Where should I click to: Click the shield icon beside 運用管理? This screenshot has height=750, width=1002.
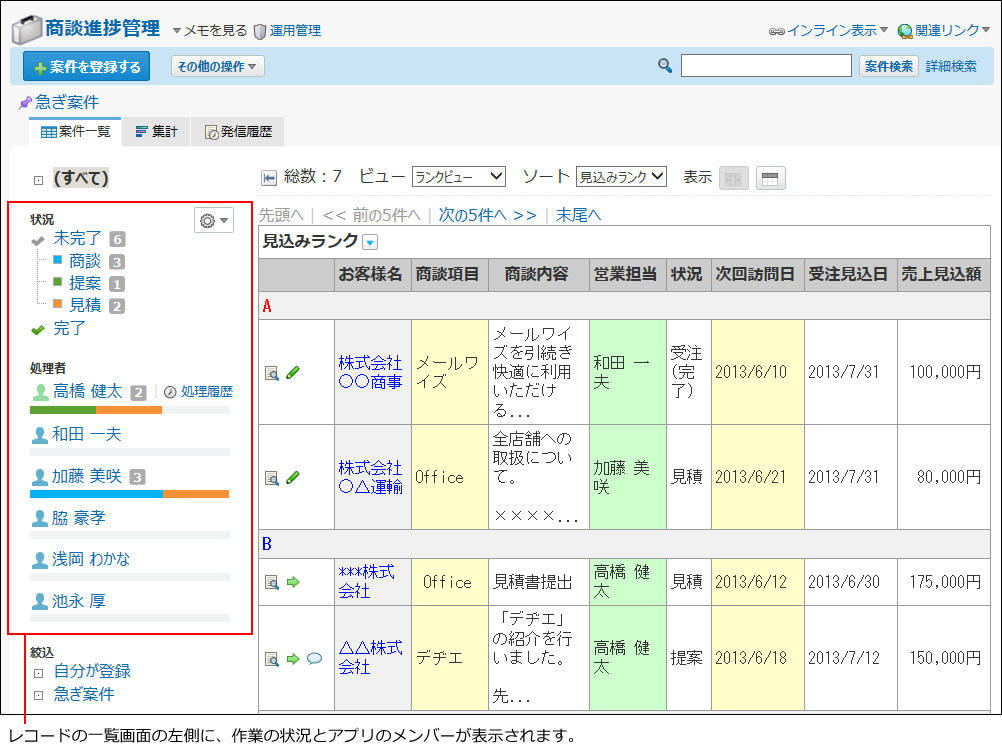pyautogui.click(x=259, y=31)
